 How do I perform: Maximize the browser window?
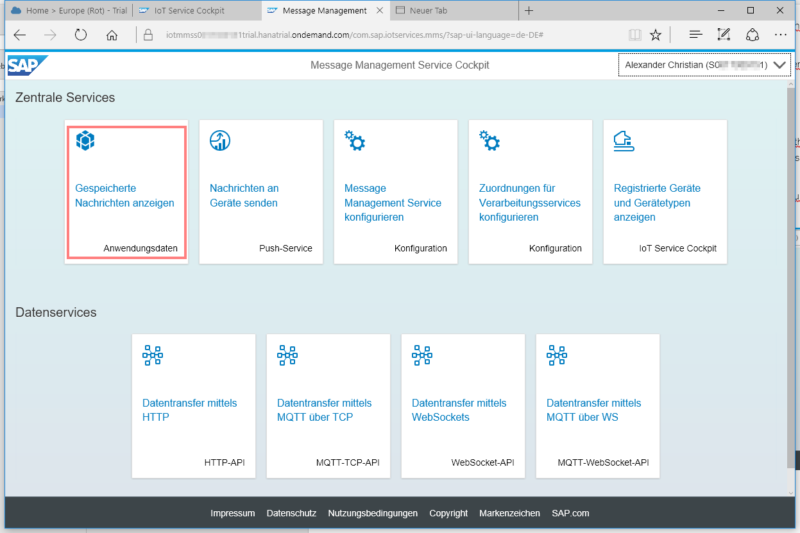[751, 11]
